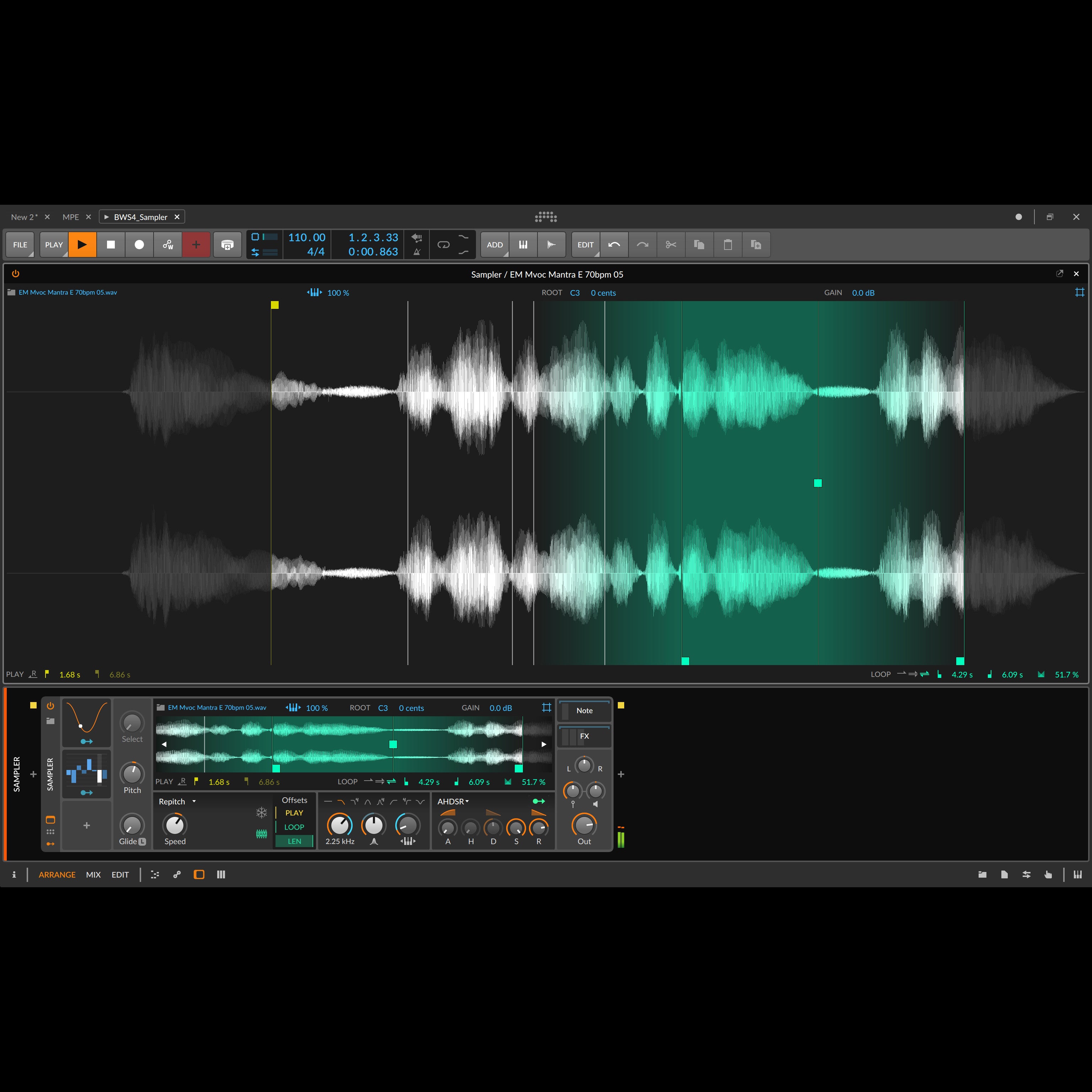Open the Note chain section
1092x1092 pixels.
tap(584, 711)
